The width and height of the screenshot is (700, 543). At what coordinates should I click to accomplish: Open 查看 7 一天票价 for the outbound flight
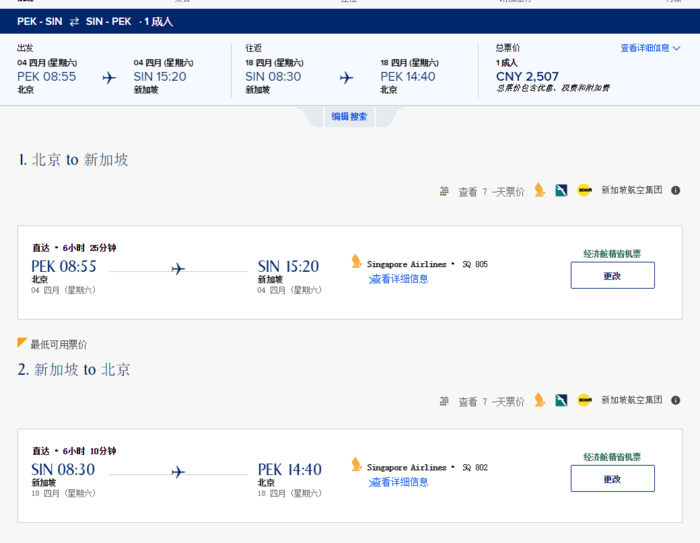490,192
